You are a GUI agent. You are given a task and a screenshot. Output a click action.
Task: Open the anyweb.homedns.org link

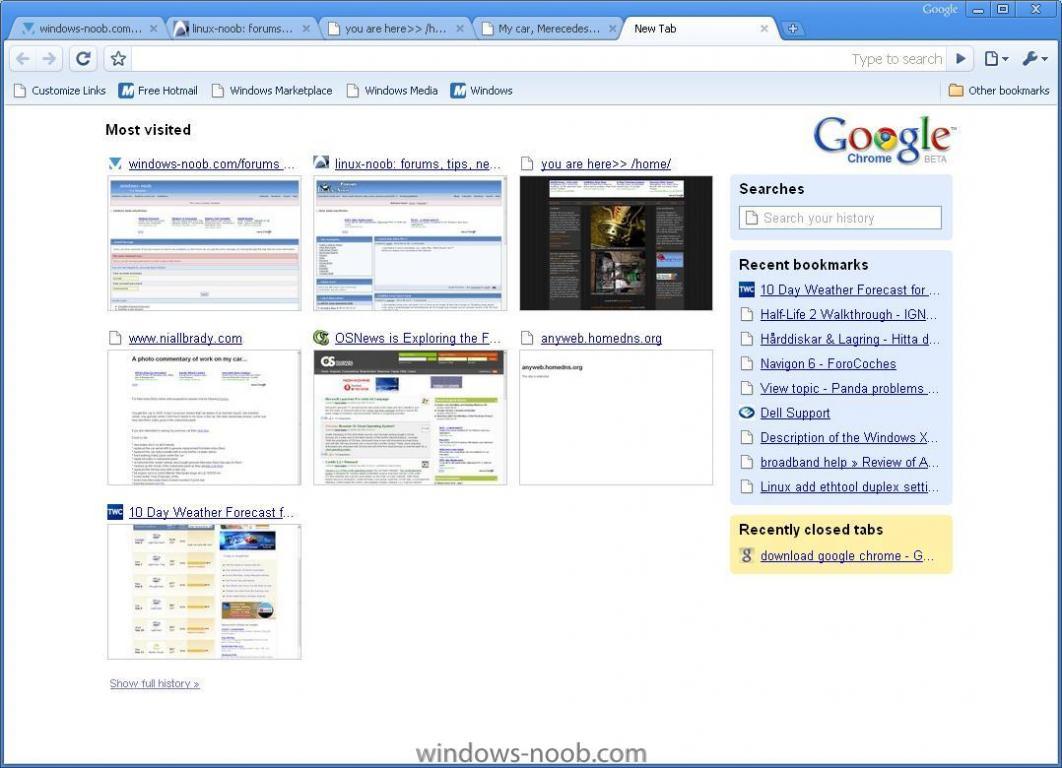pyautogui.click(x=601, y=338)
